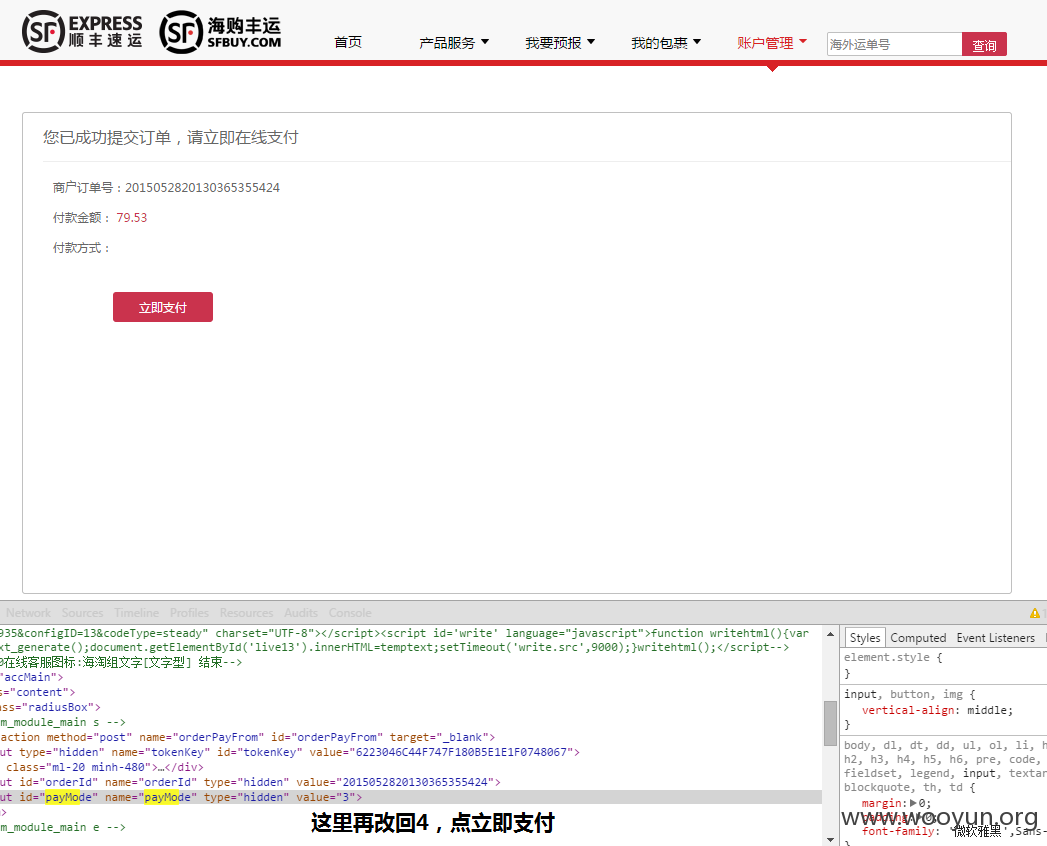Click the element.style rule block
The width and height of the screenshot is (1047, 846).
click(x=944, y=666)
